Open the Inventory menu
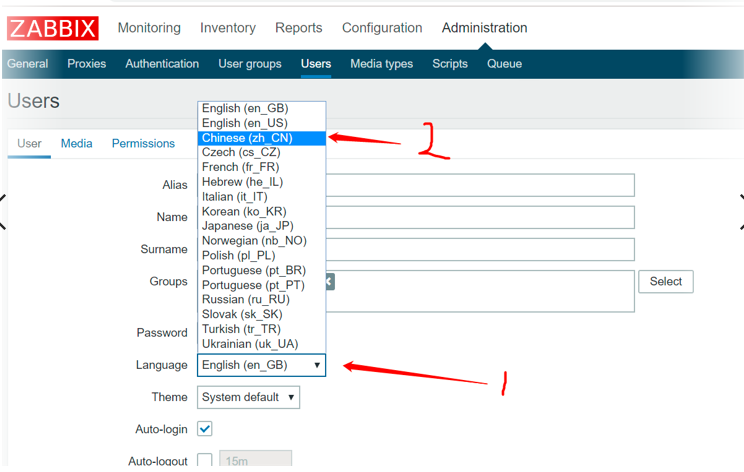This screenshot has height=472, width=744. [x=228, y=28]
